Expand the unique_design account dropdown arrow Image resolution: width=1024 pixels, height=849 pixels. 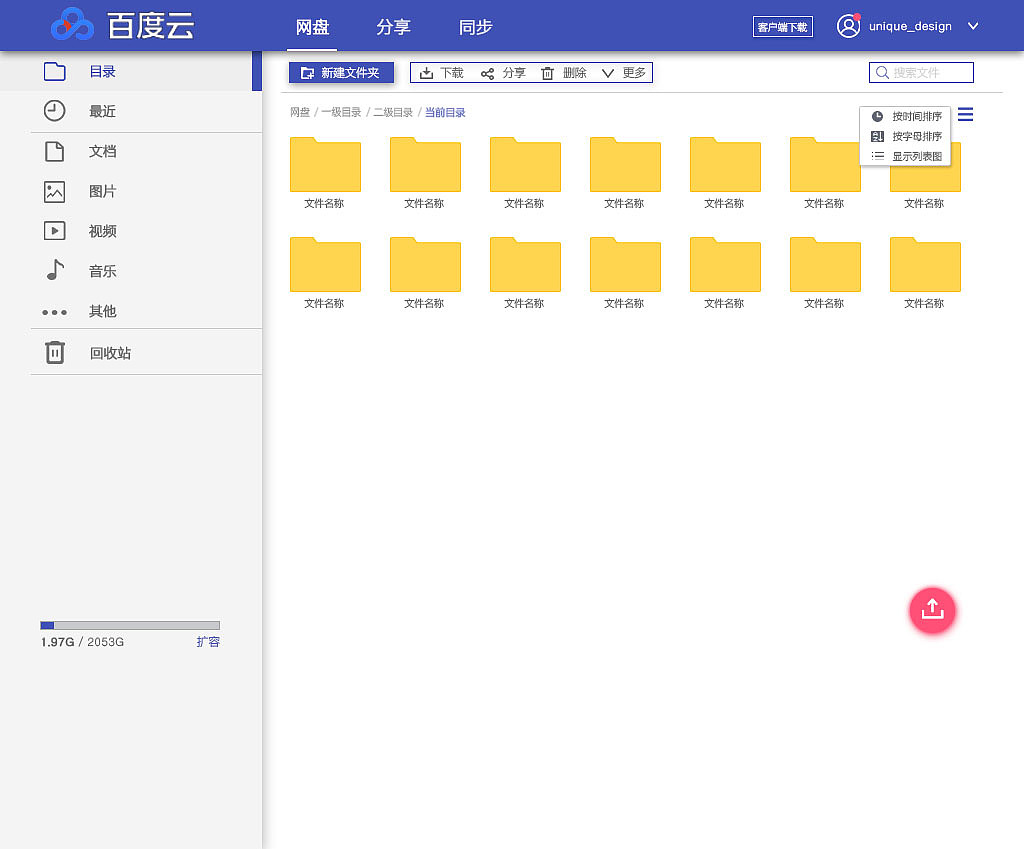click(973, 26)
